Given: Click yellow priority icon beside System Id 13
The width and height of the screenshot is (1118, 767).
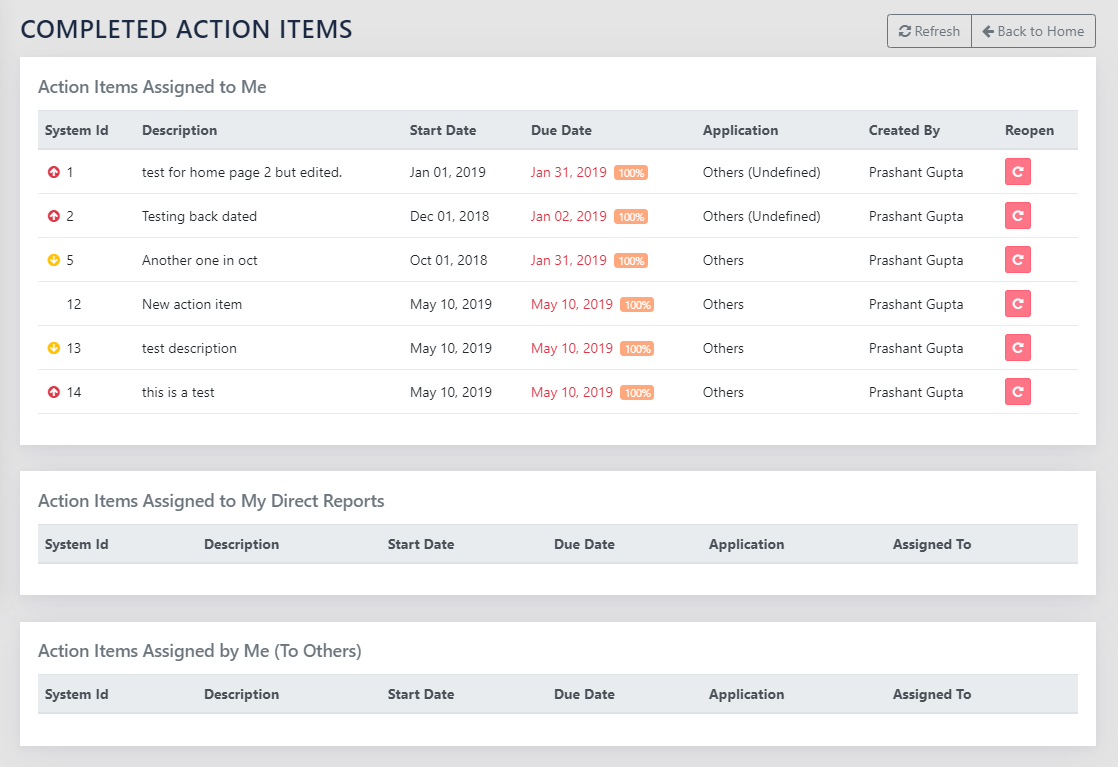Looking at the screenshot, I should 54,348.
